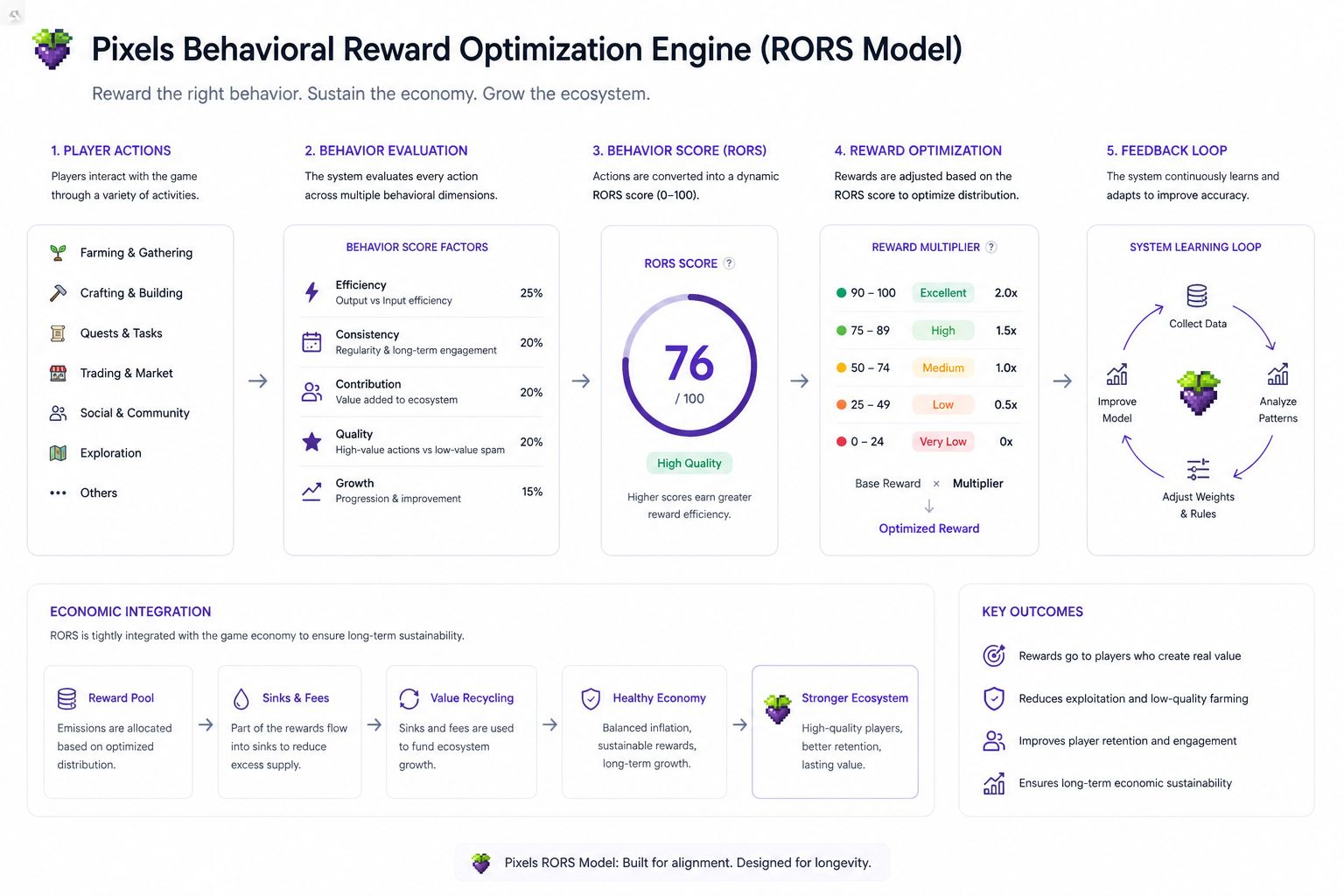Viewport: 1344px width, 896px height.
Task: Click the circular RORS score gauge showing 76
Action: [689, 365]
